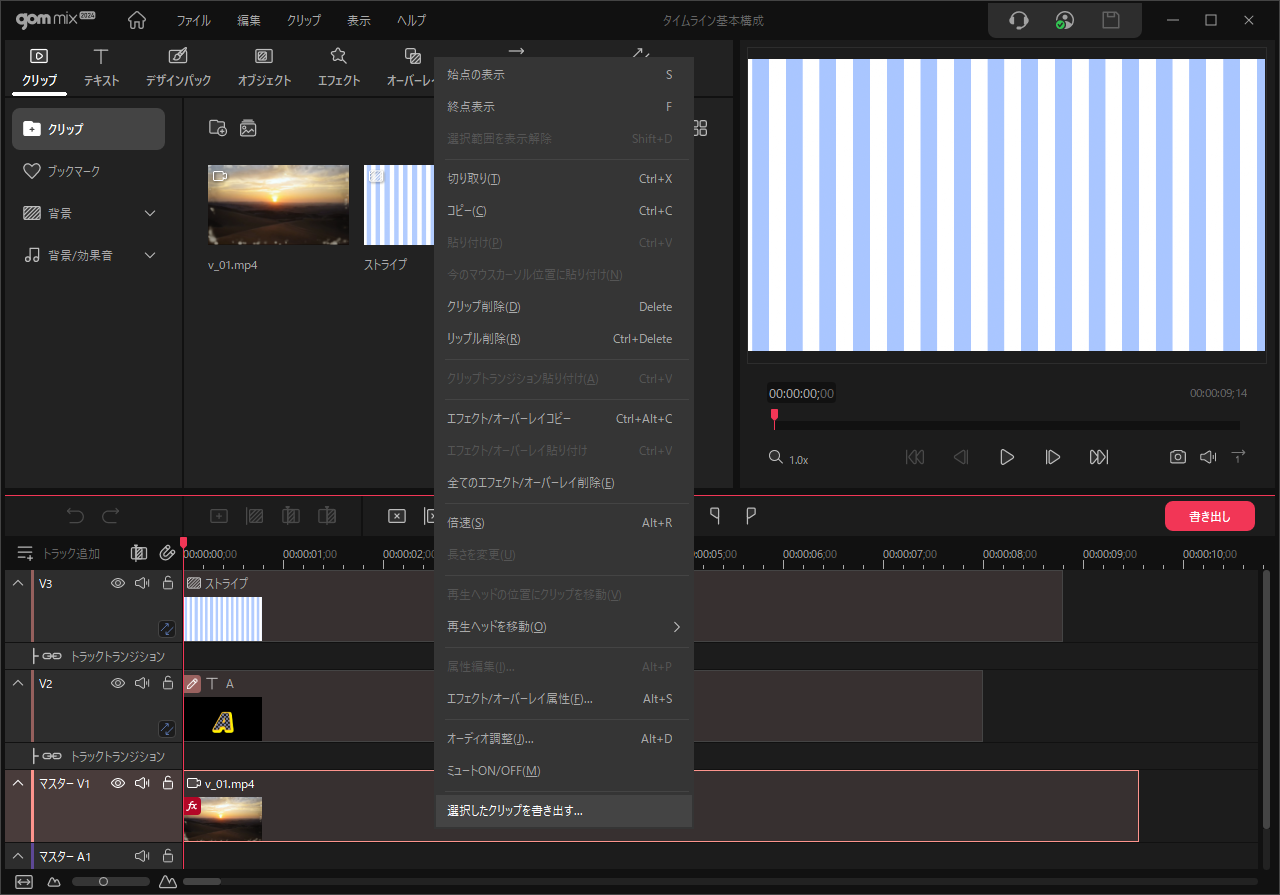Click the snapshot camera icon under preview
Screen dimensions: 1280x895
tap(1178, 457)
